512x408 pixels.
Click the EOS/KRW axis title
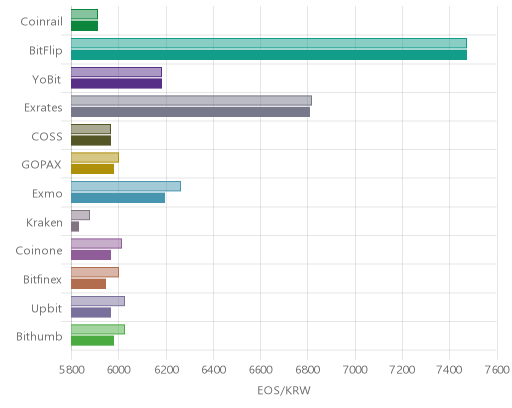coord(284,390)
